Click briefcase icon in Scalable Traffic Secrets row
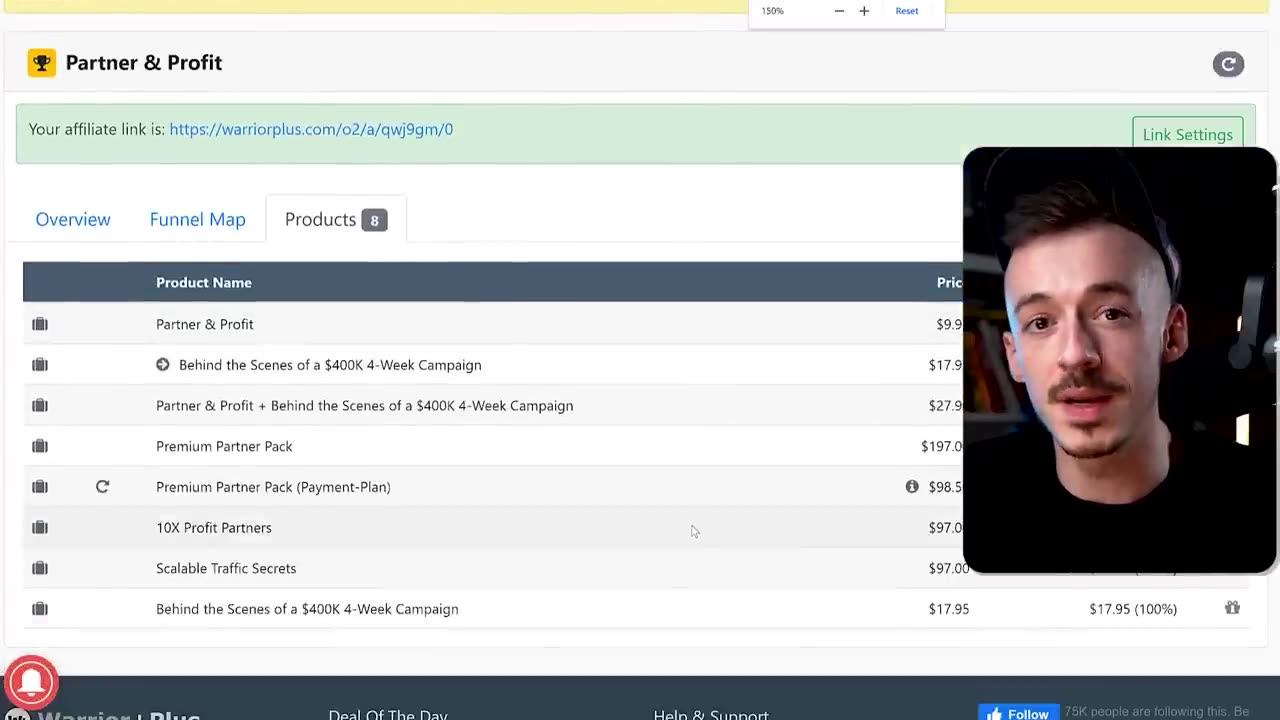Screen dimensions: 1280x720 (x=40, y=568)
